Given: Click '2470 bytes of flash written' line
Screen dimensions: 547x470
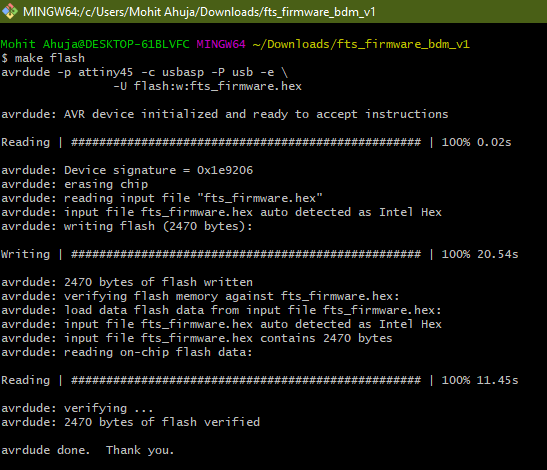Looking at the screenshot, I should 127,282.
